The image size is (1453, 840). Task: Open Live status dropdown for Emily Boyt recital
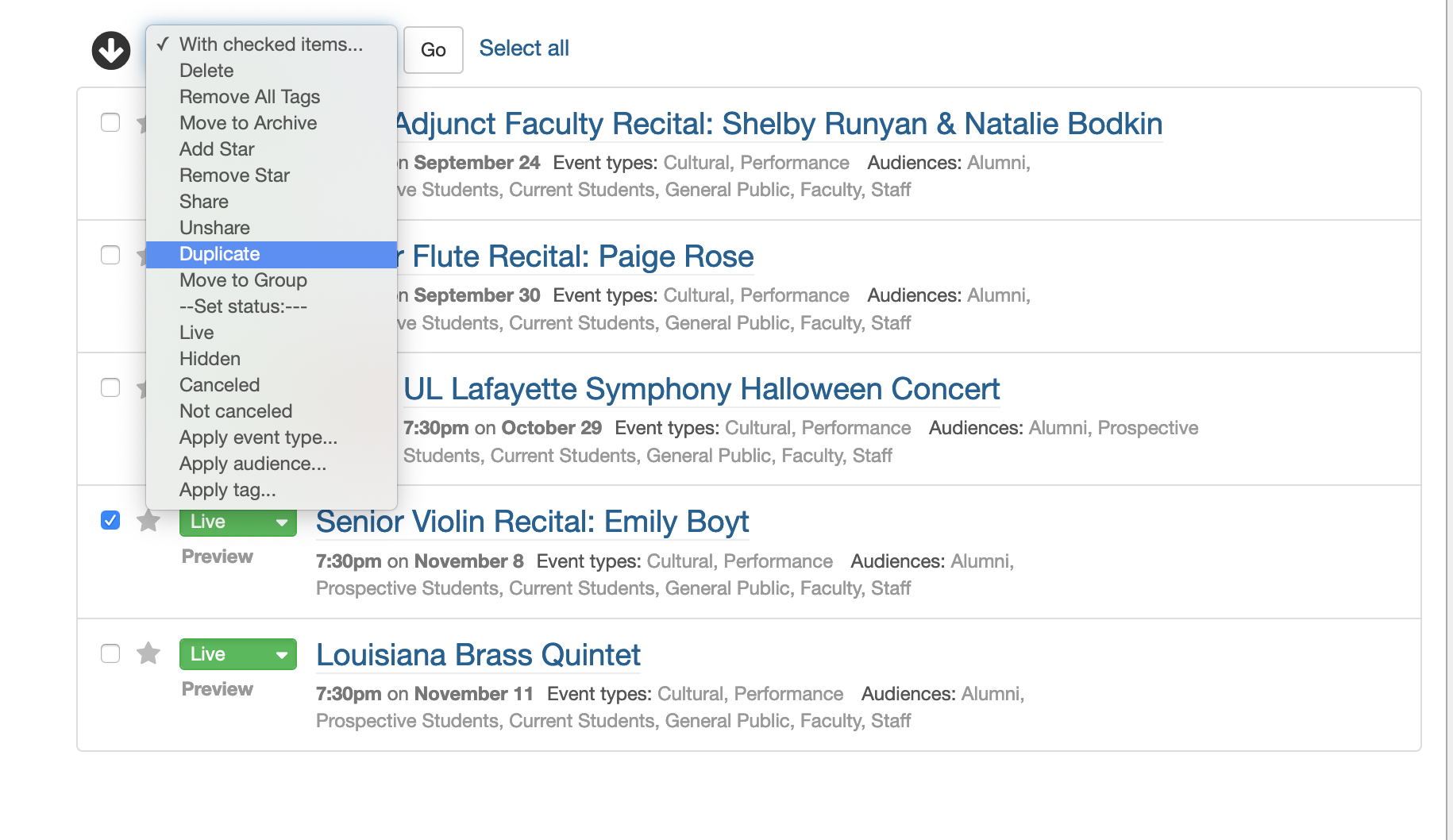click(238, 522)
